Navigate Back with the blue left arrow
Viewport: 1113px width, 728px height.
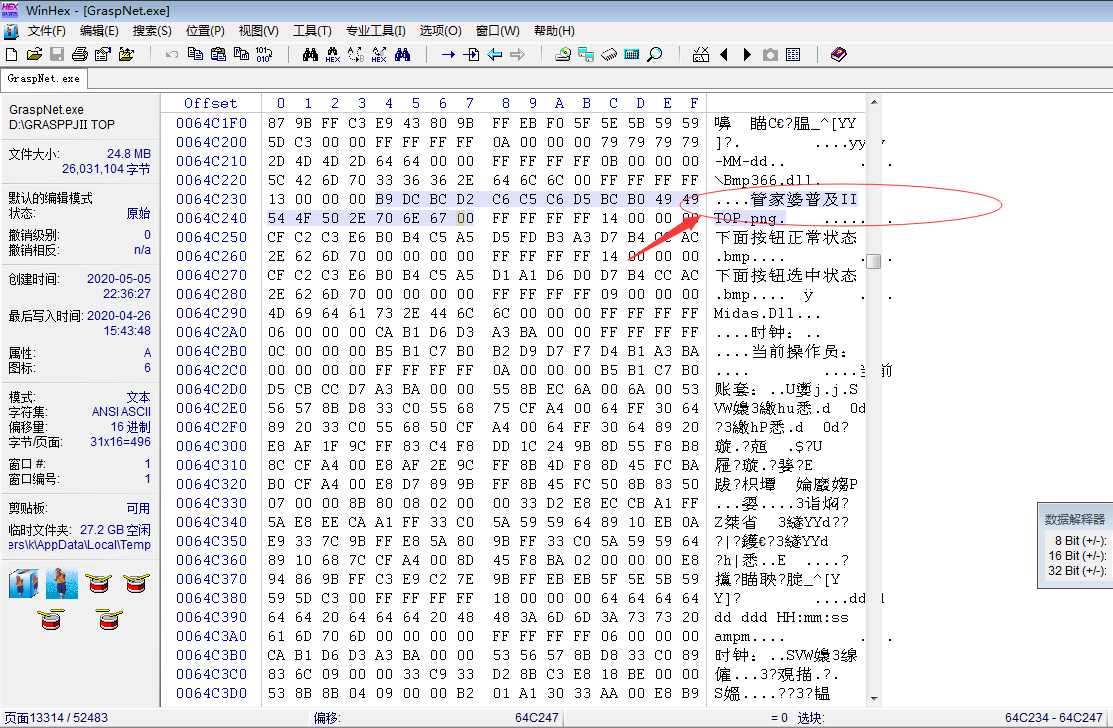tap(495, 55)
